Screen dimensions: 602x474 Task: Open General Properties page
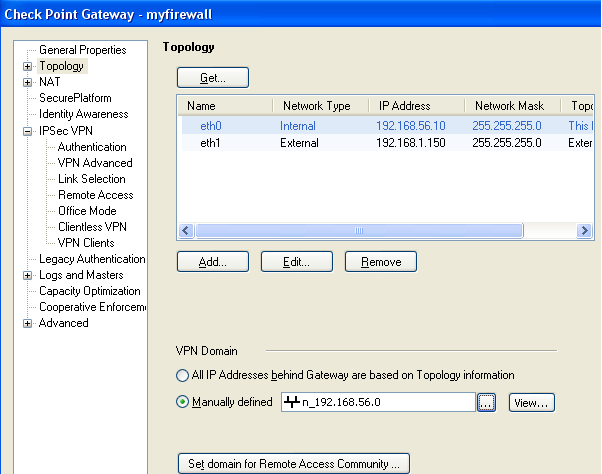[x=82, y=50]
